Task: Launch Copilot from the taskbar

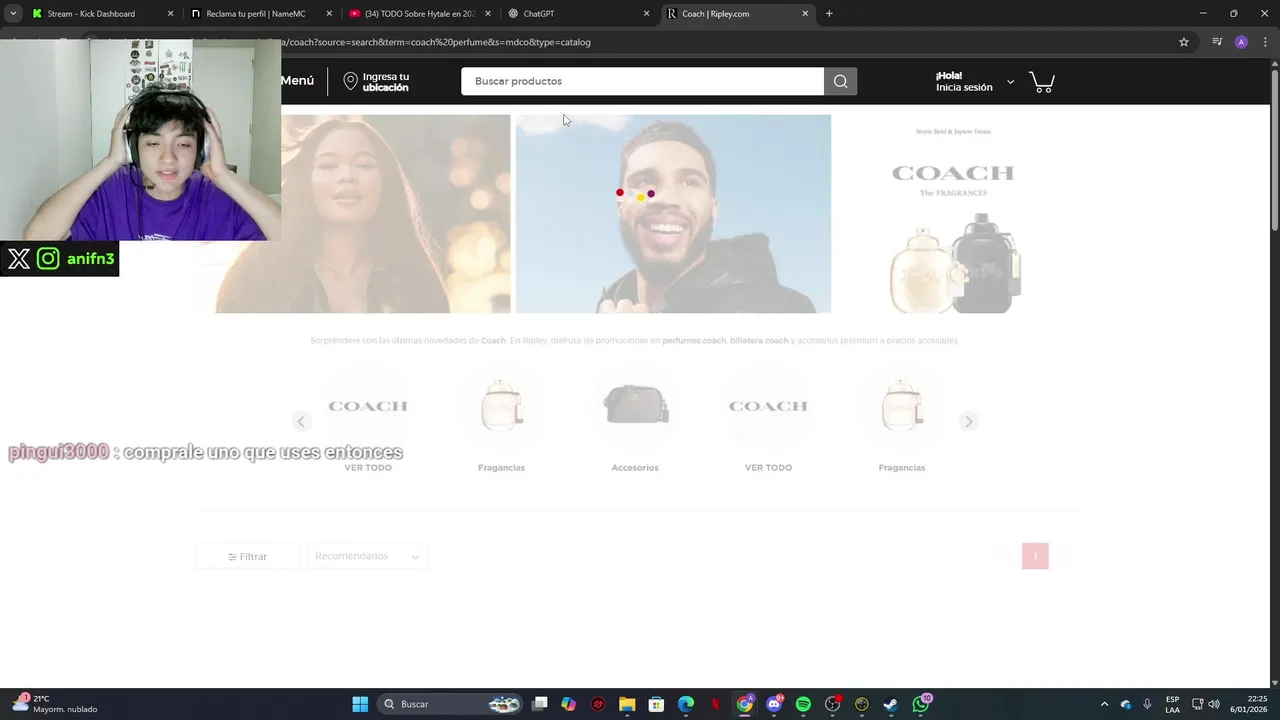Action: 569,704
